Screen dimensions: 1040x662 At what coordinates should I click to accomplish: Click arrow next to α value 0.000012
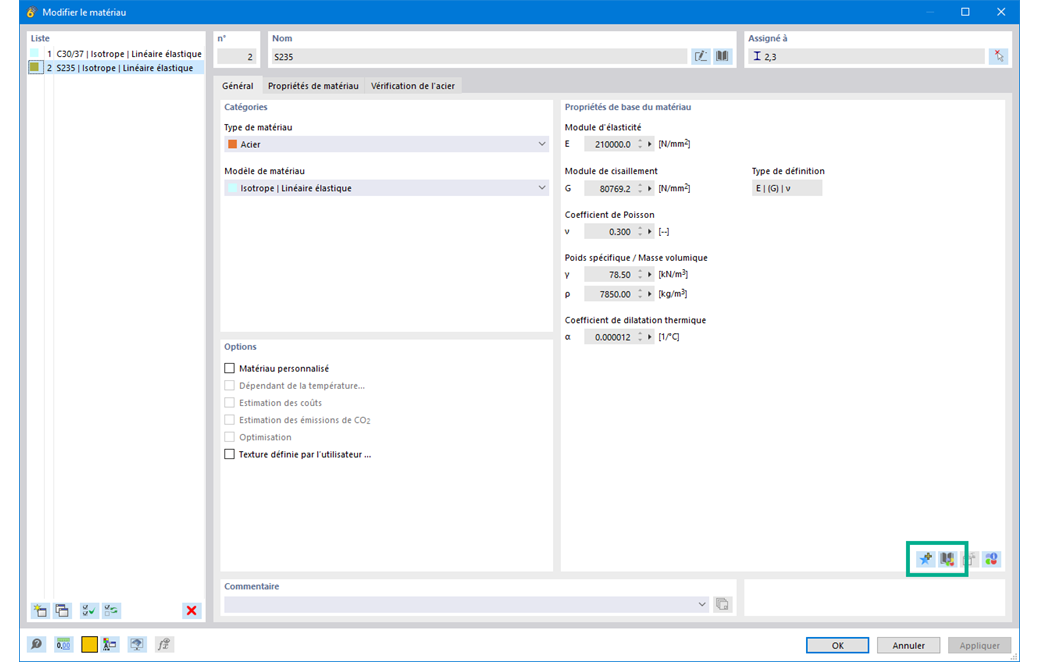pos(650,337)
